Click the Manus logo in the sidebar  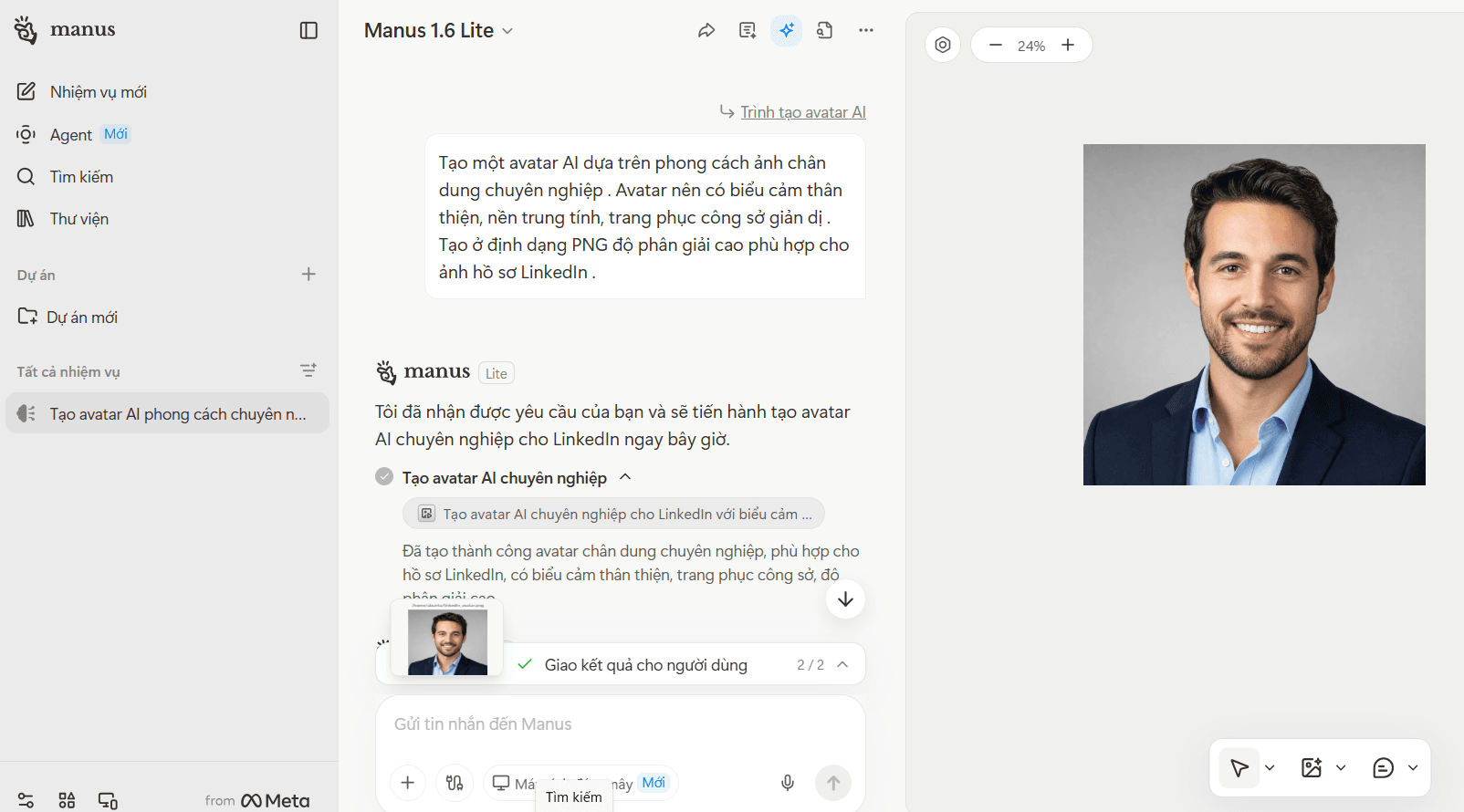tap(65, 29)
